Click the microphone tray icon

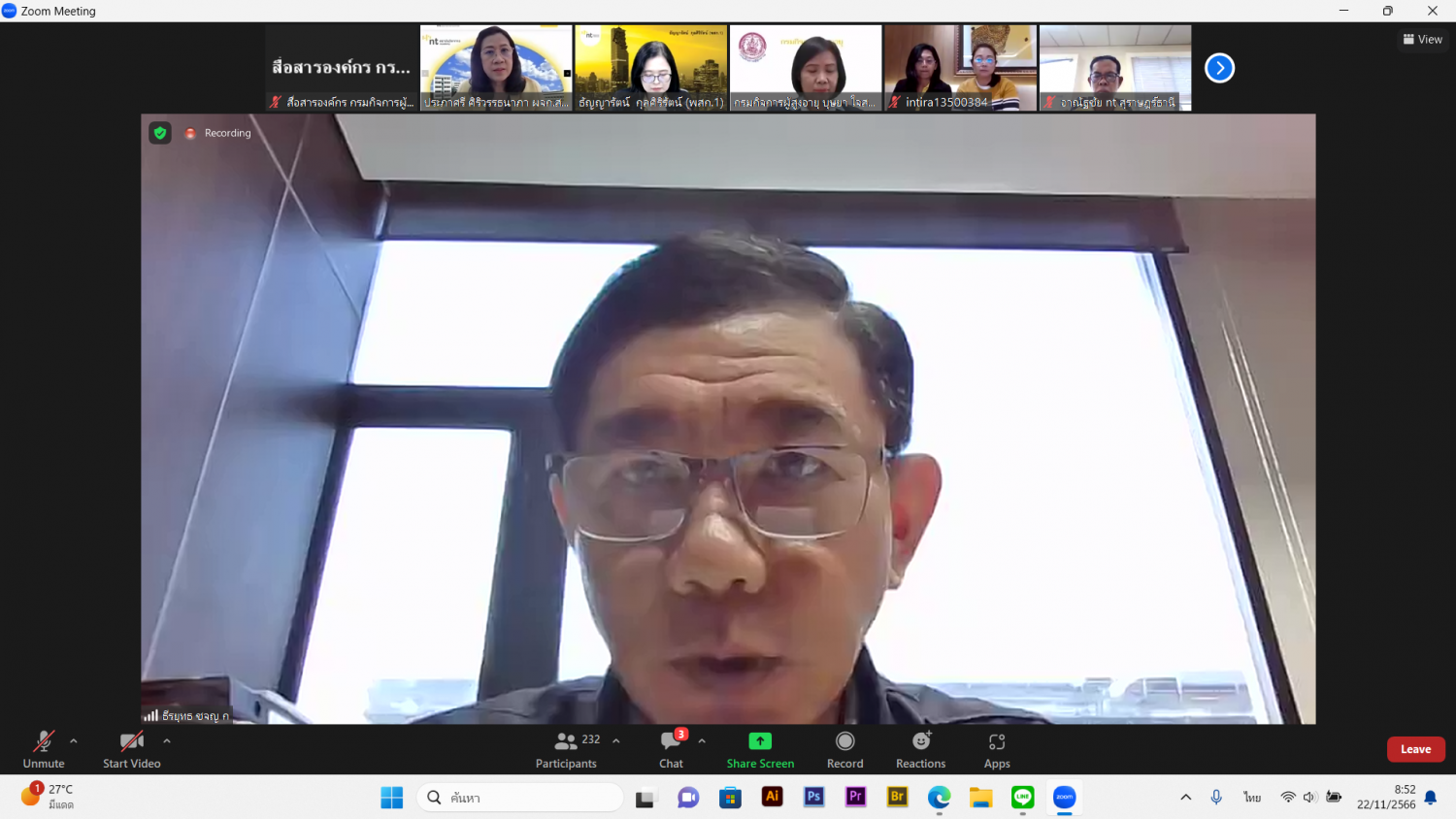(1216, 798)
